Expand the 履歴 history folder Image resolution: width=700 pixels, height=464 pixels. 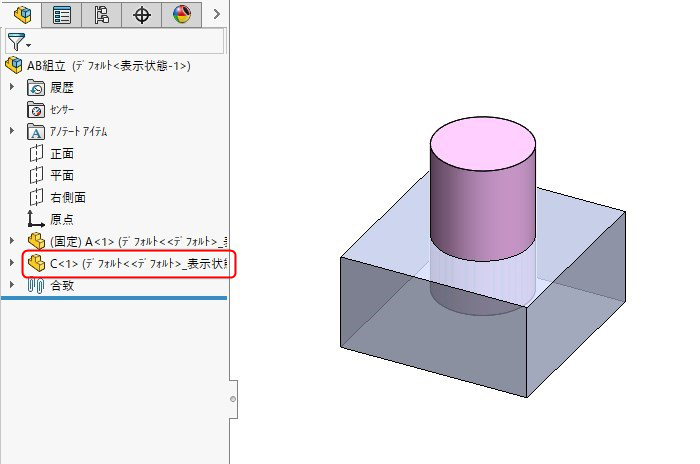13,88
